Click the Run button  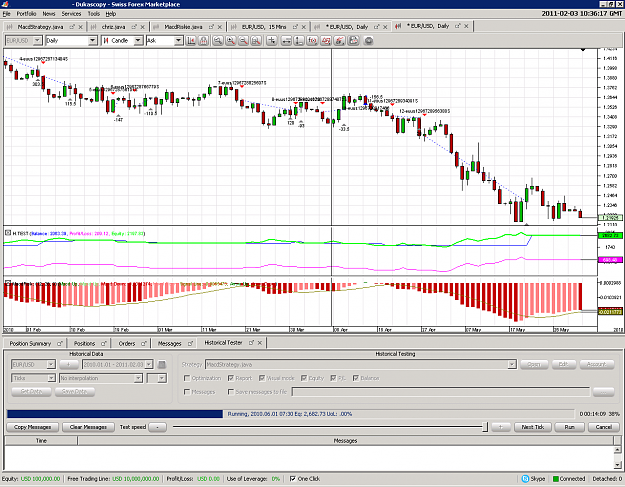coord(570,427)
